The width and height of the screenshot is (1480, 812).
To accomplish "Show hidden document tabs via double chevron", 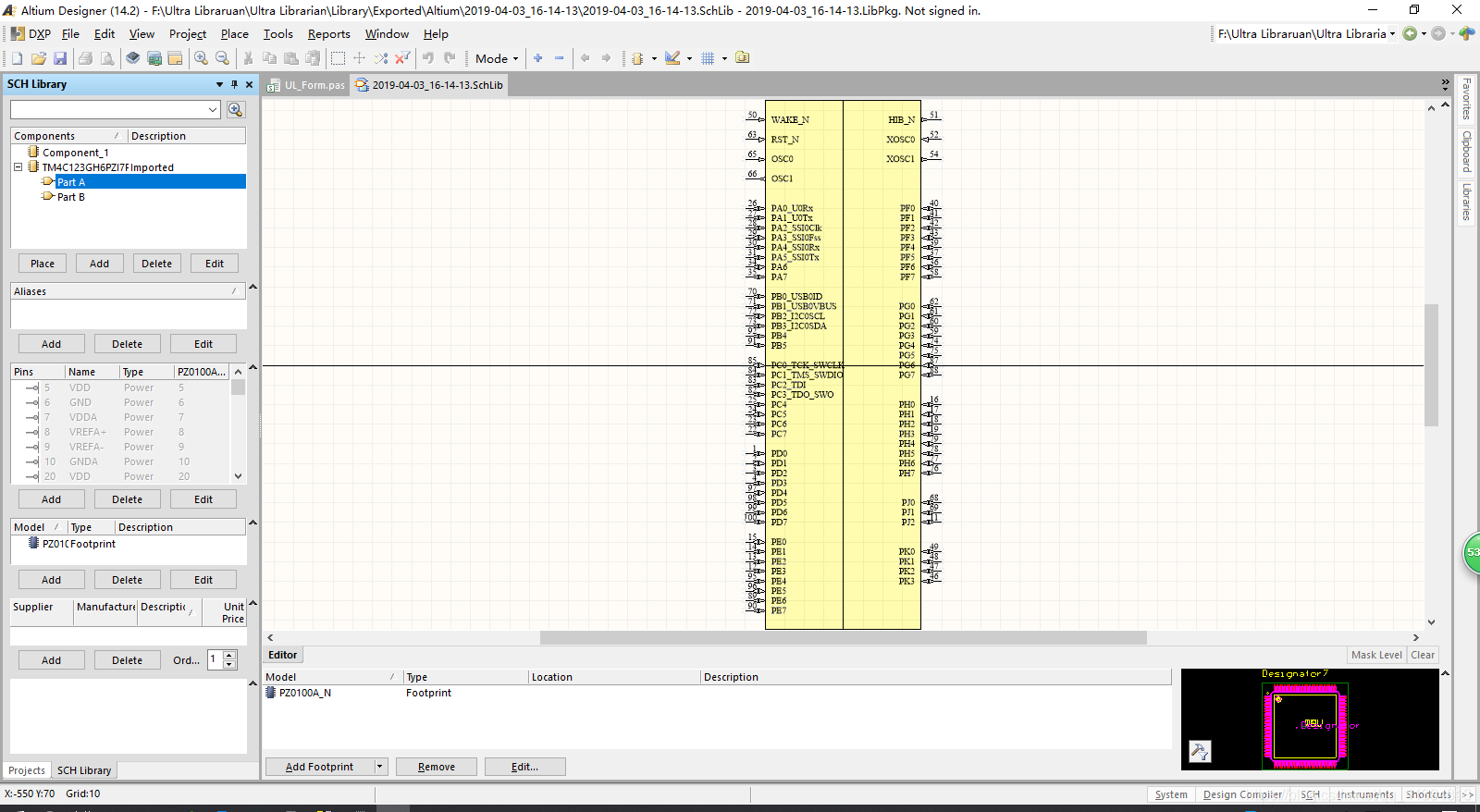I will coord(1445,84).
